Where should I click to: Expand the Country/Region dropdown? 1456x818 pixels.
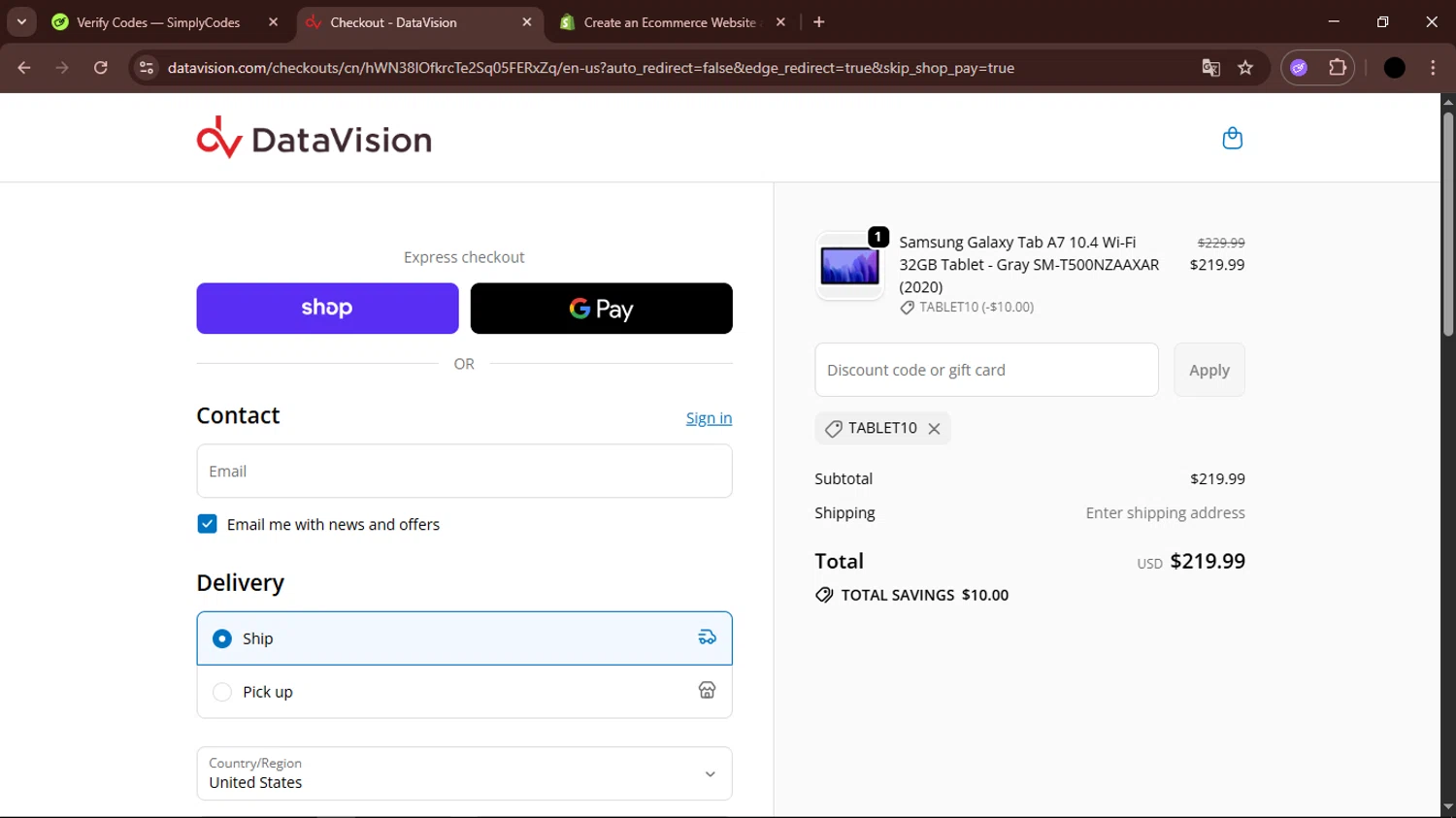click(464, 773)
